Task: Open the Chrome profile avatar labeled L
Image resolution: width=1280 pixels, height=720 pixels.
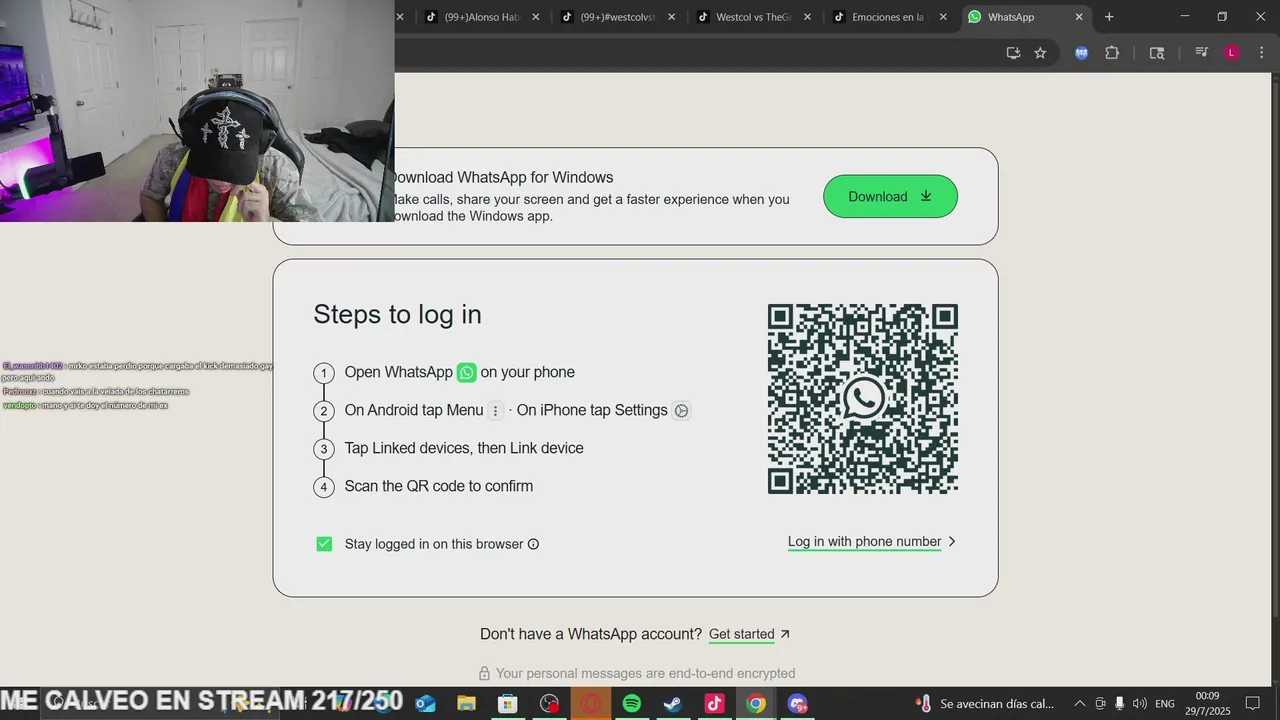Action: click(1232, 53)
